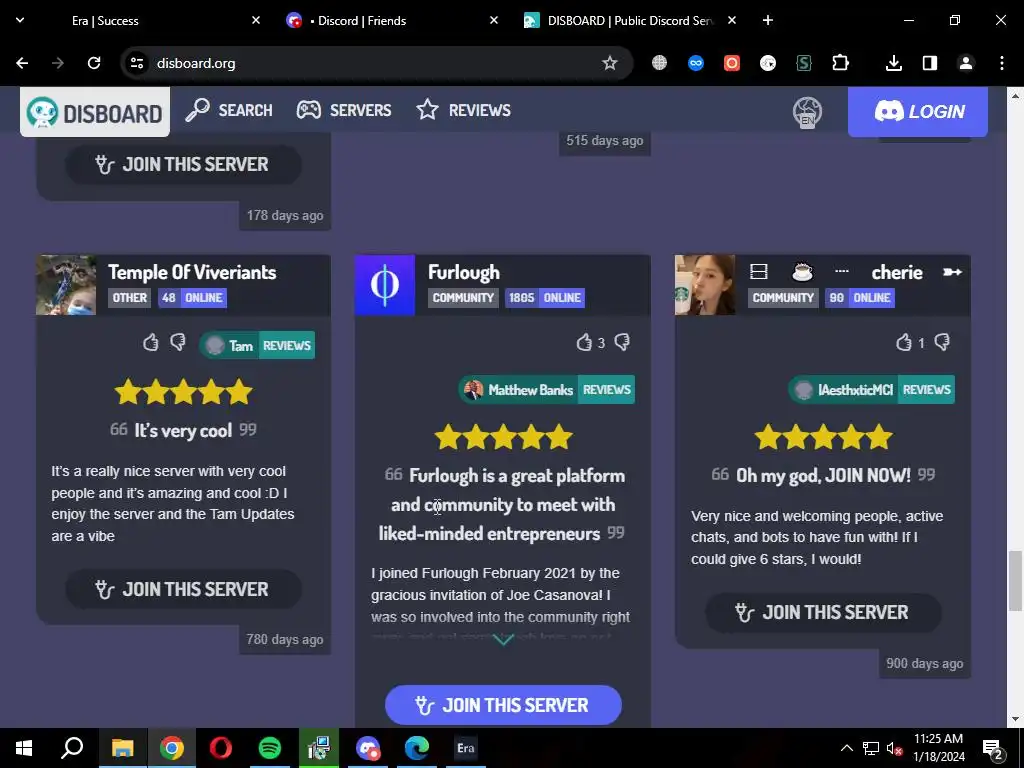The height and width of the screenshot is (768, 1024).
Task: Like the Temple Of Viveriants review
Action: click(x=150, y=342)
